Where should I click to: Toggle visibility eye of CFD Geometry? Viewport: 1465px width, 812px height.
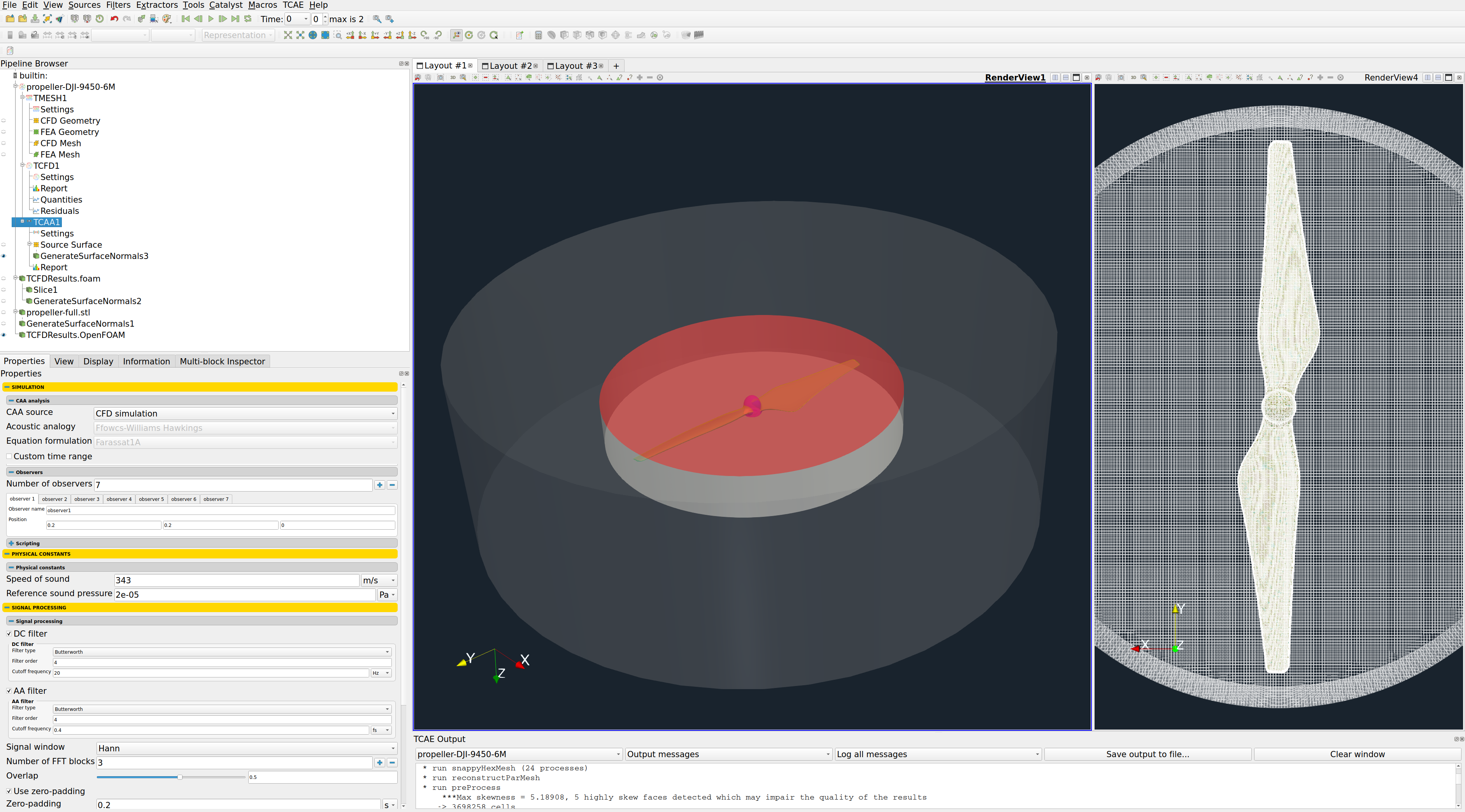(4, 121)
